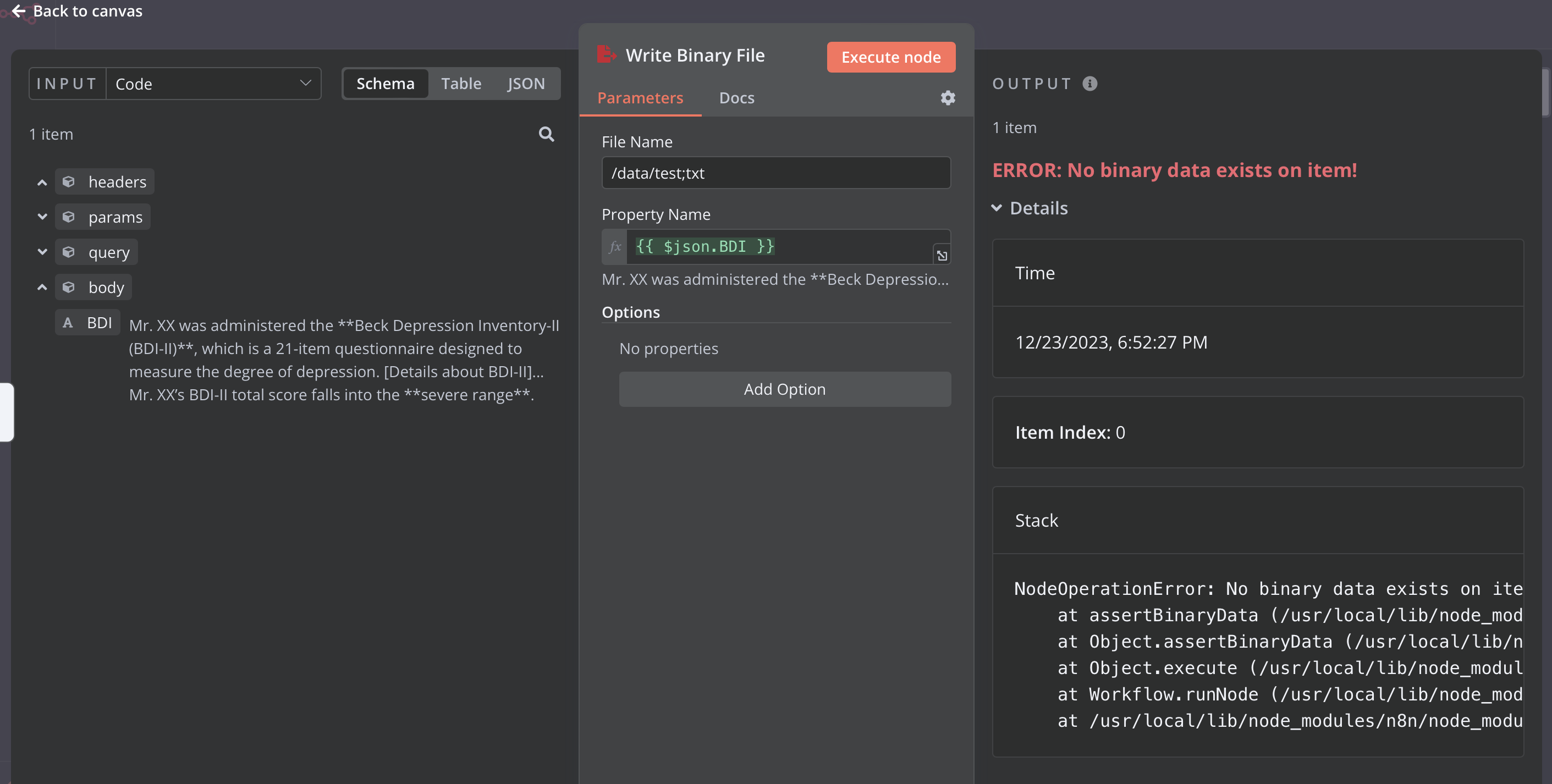The image size is (1552, 784).
Task: Switch input view to Table
Action: 461,83
